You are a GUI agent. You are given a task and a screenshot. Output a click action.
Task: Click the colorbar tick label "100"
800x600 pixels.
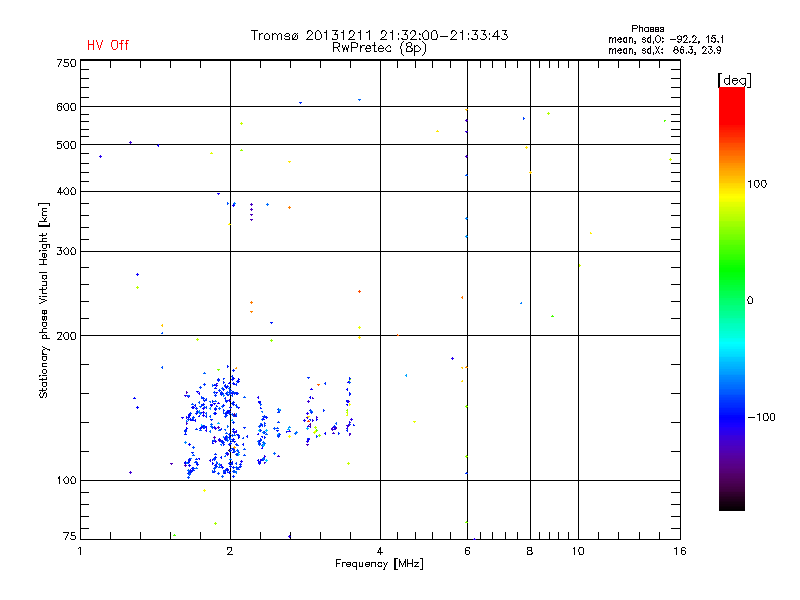click(x=757, y=184)
